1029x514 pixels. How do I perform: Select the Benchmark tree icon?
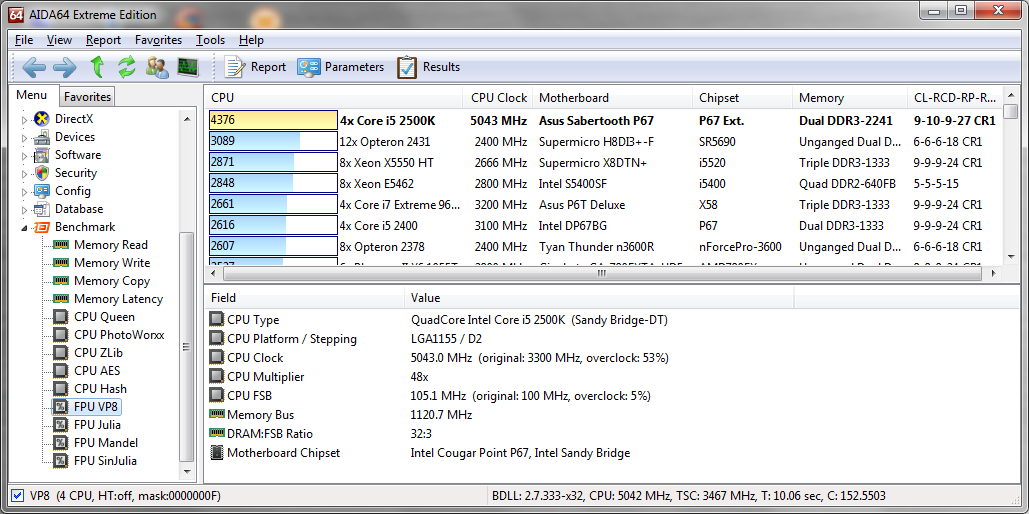pos(42,227)
